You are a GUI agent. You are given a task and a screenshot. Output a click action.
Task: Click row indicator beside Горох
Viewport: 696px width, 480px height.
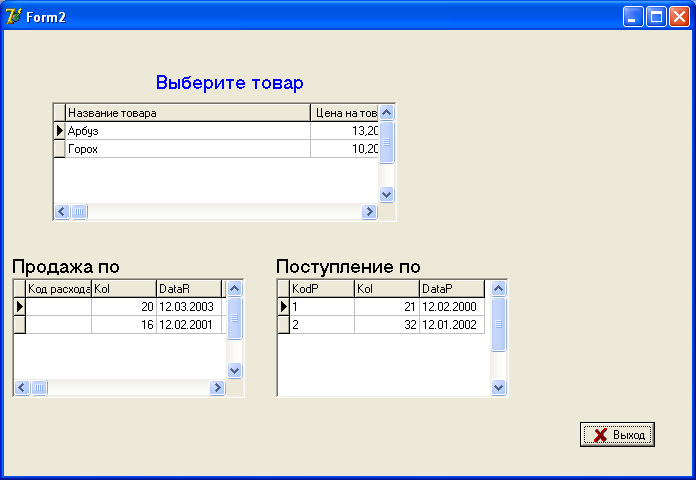tap(59, 149)
